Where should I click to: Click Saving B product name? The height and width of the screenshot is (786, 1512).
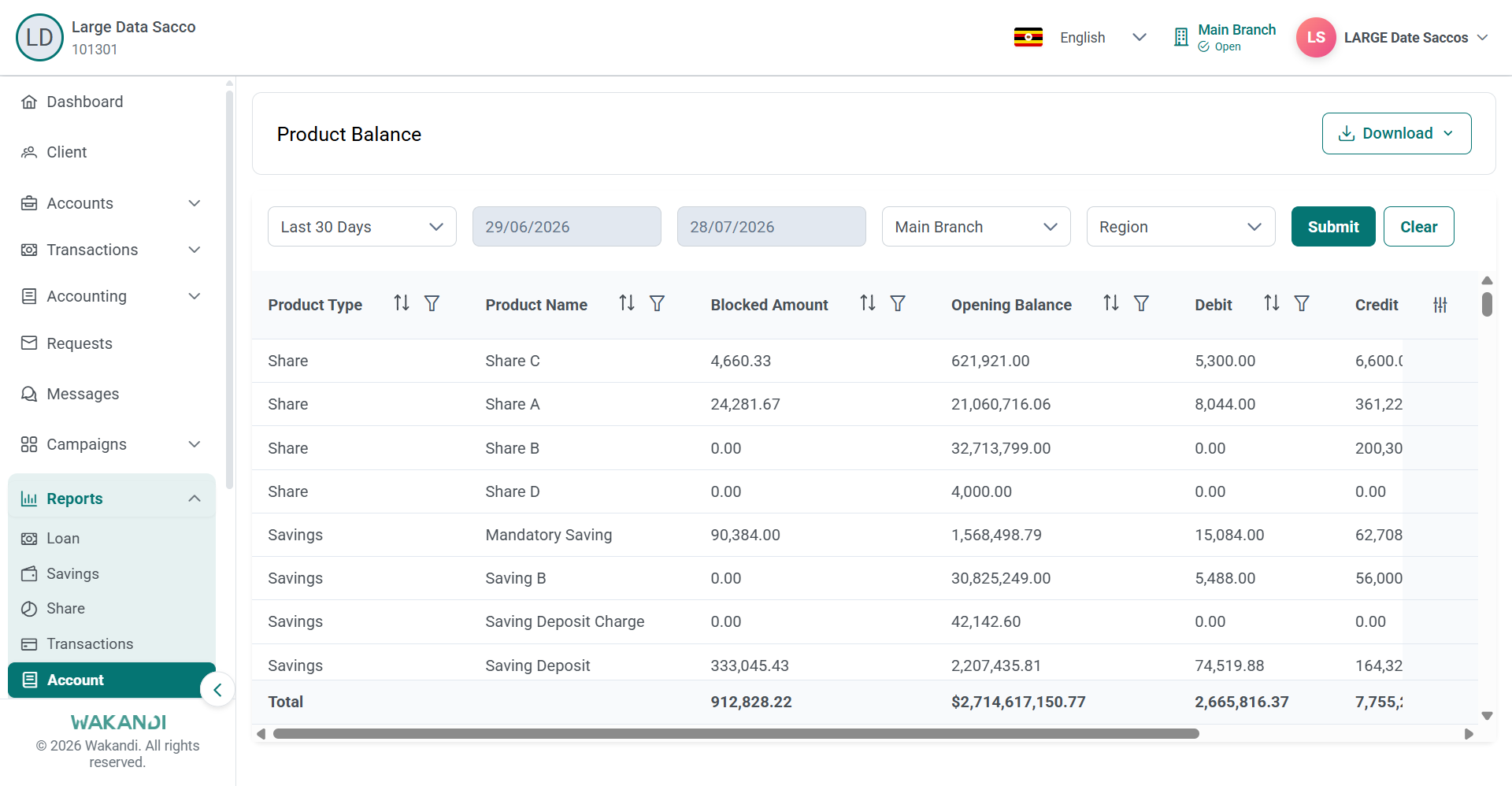[516, 578]
